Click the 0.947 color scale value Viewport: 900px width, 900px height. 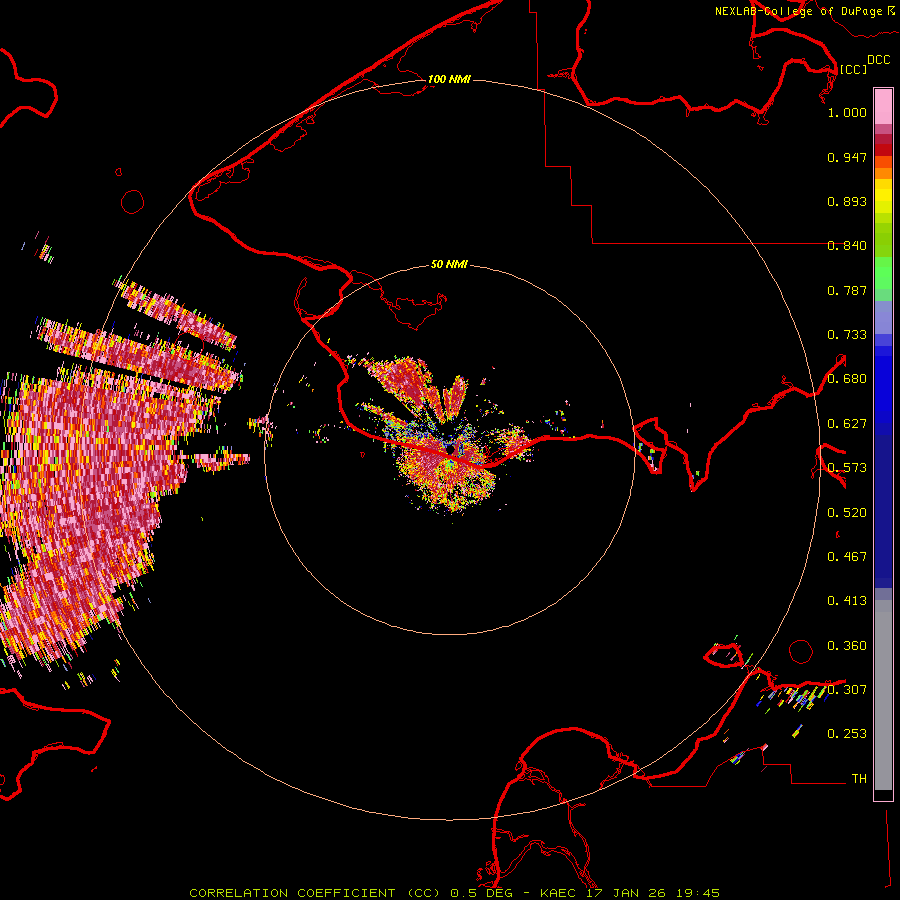pos(847,157)
